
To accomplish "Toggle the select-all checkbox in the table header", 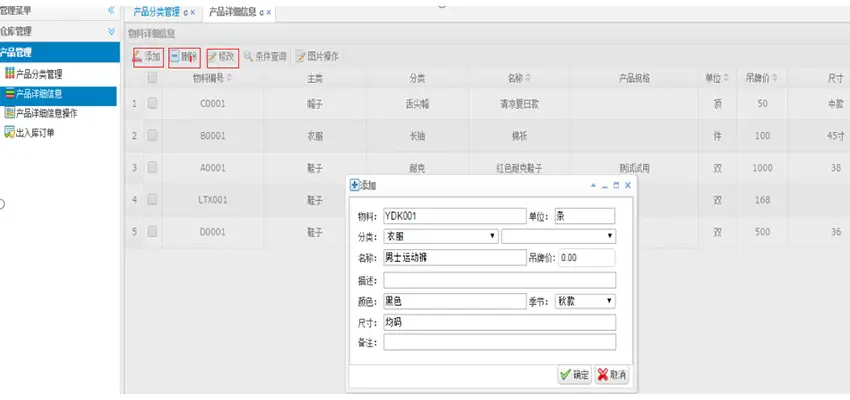I will point(153,78).
